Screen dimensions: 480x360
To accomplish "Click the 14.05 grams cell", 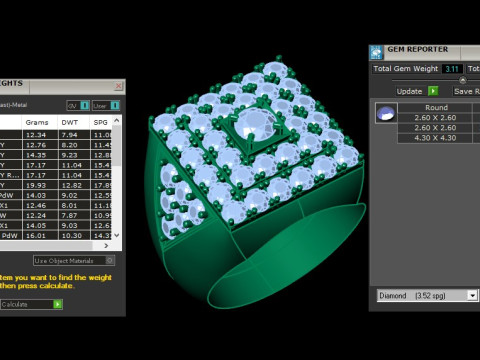I will pyautogui.click(x=40, y=225).
